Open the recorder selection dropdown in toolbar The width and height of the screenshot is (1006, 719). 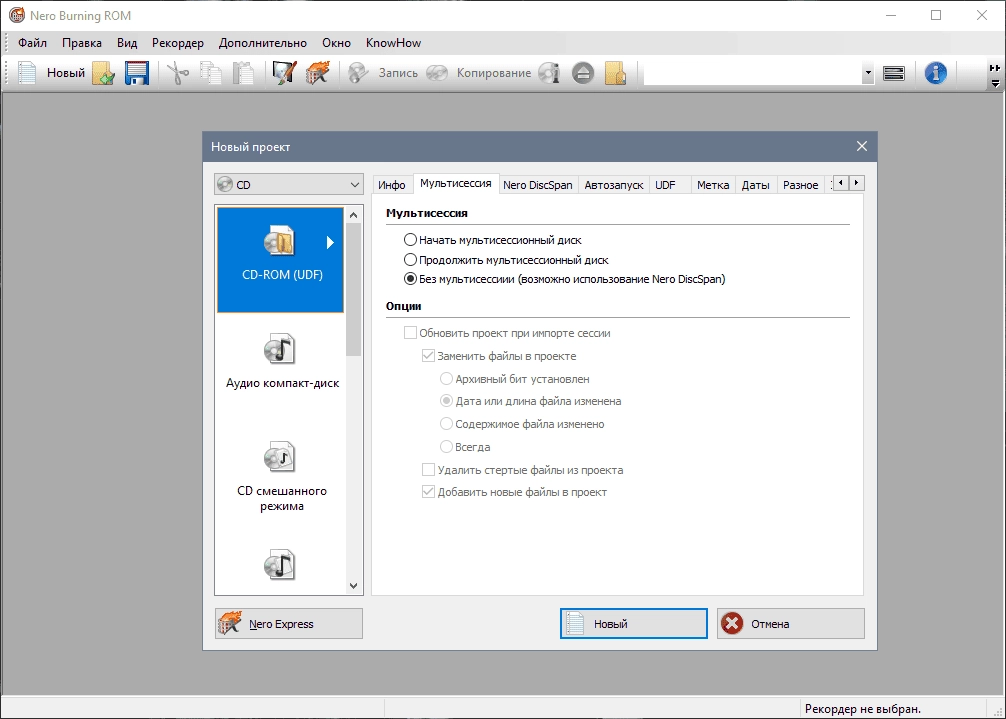tap(867, 73)
